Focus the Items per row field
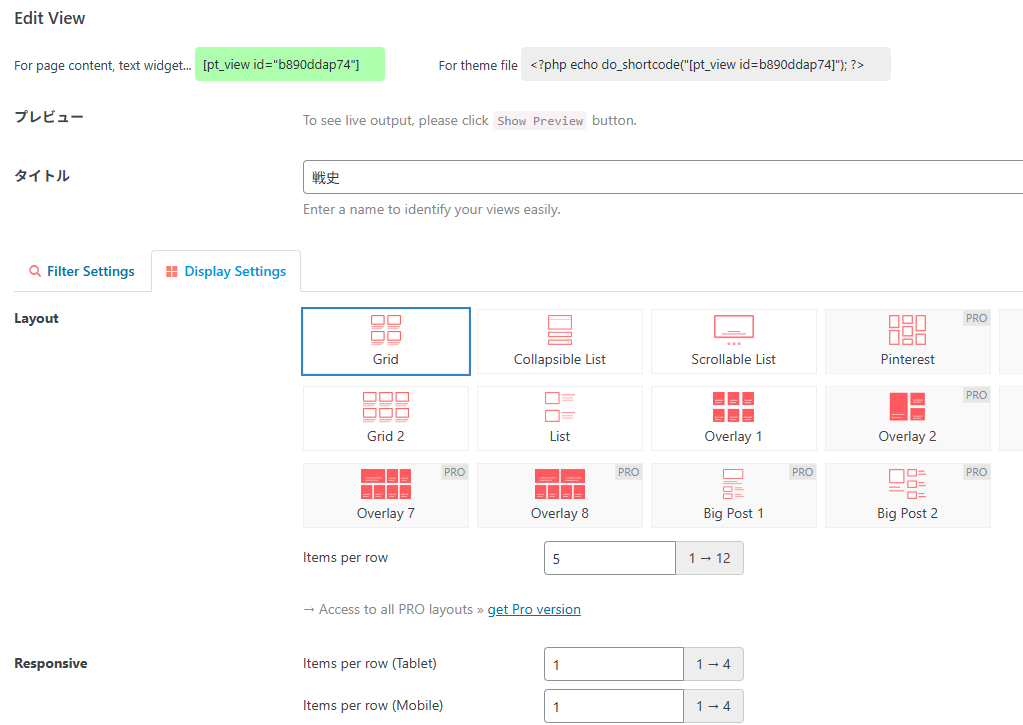 pos(609,558)
